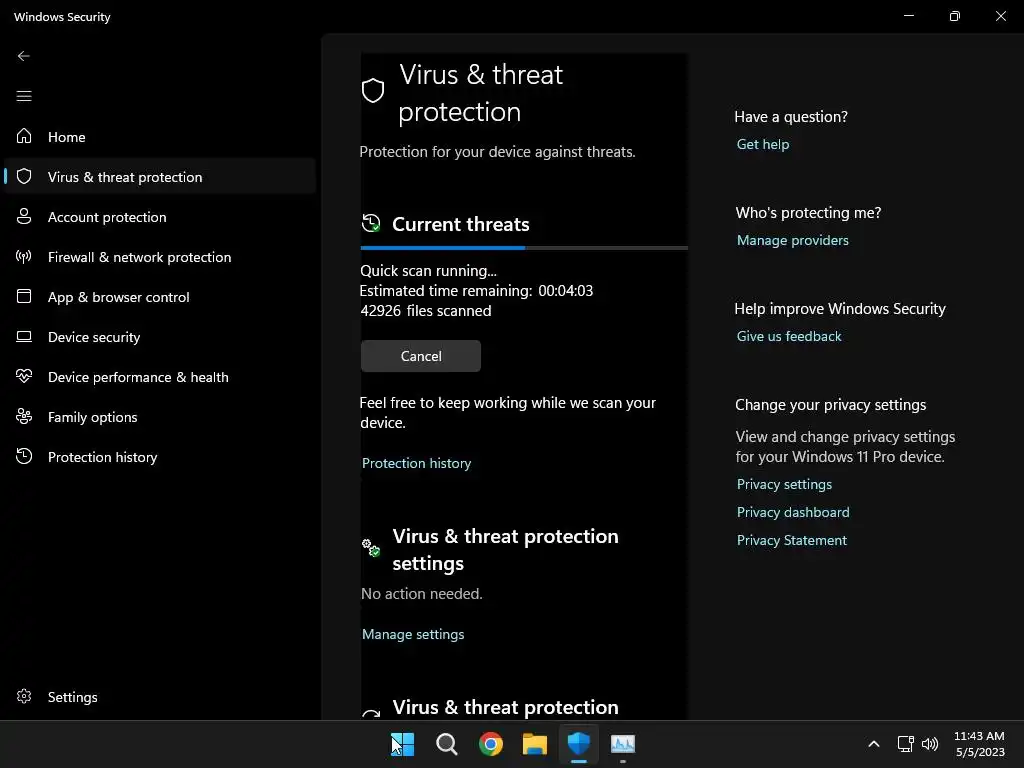Click the back arrow icon
Screen dimensions: 1024x768
(x=24, y=56)
